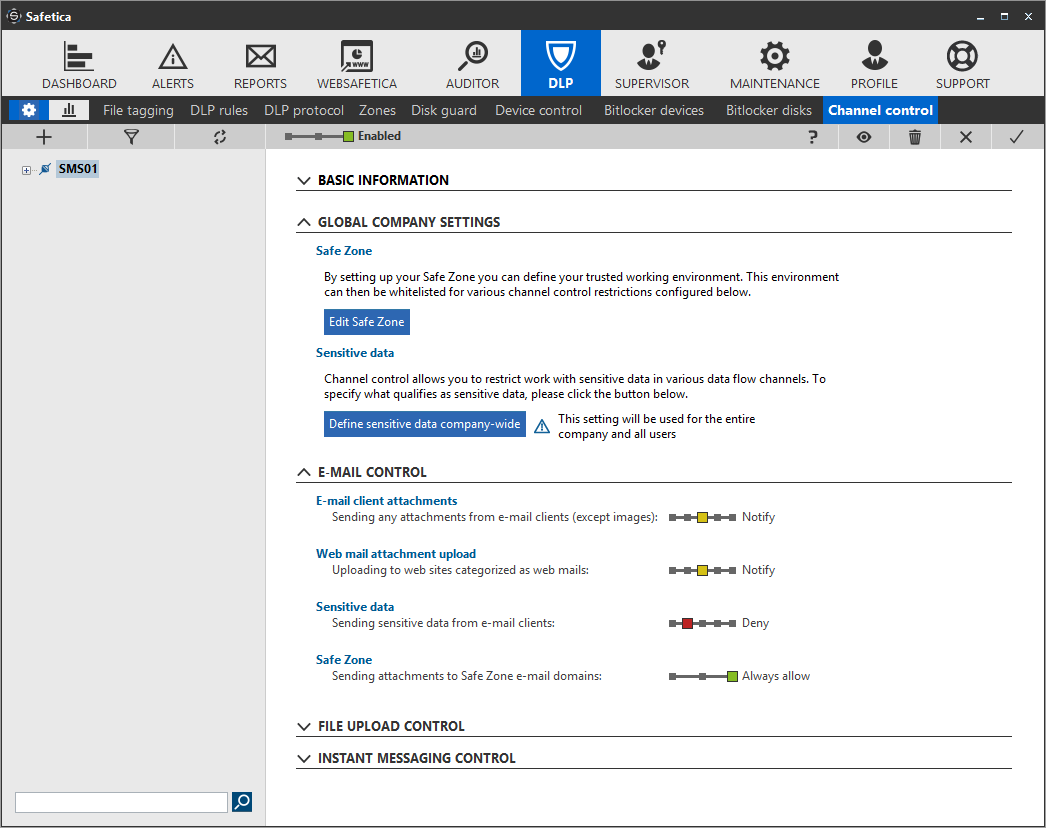Toggle the eye visibility icon in toolbar
This screenshot has height=828, width=1046.
coord(864,137)
